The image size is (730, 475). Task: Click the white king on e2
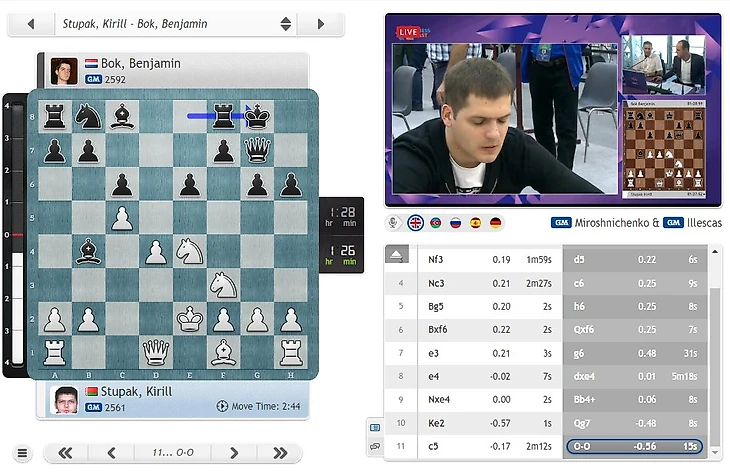pyautogui.click(x=189, y=319)
